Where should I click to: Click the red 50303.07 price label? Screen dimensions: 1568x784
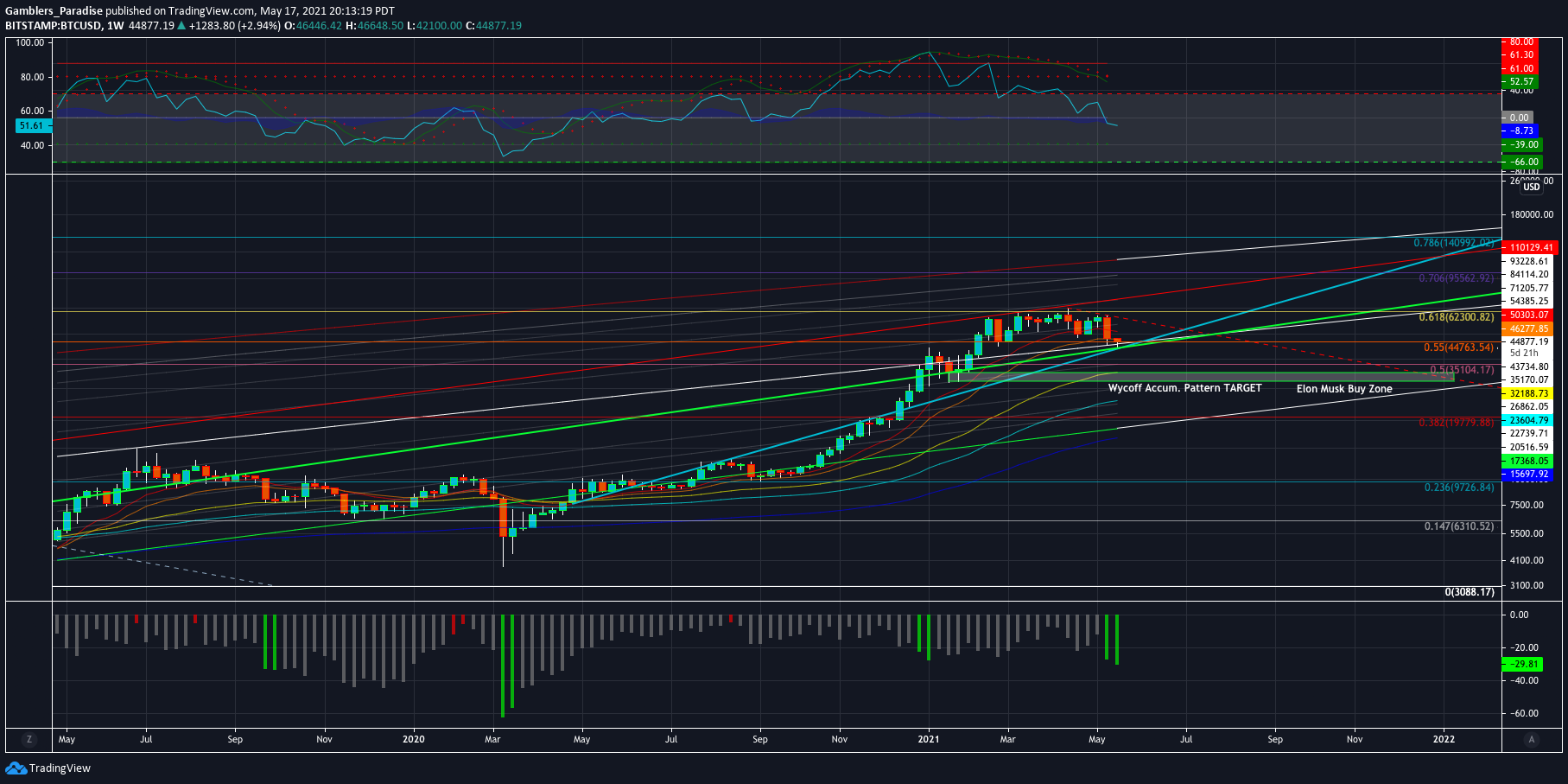tap(1528, 316)
